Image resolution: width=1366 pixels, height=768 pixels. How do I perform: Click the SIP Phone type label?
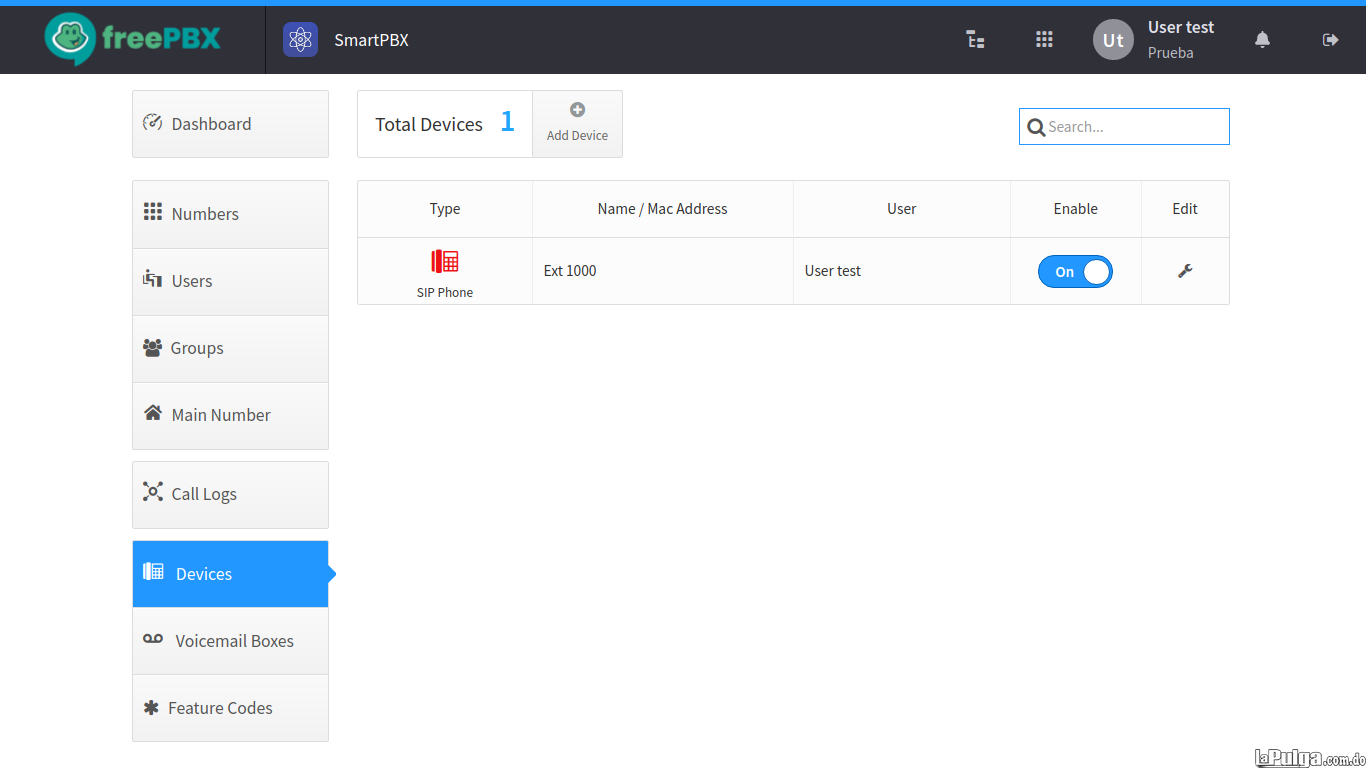click(445, 293)
